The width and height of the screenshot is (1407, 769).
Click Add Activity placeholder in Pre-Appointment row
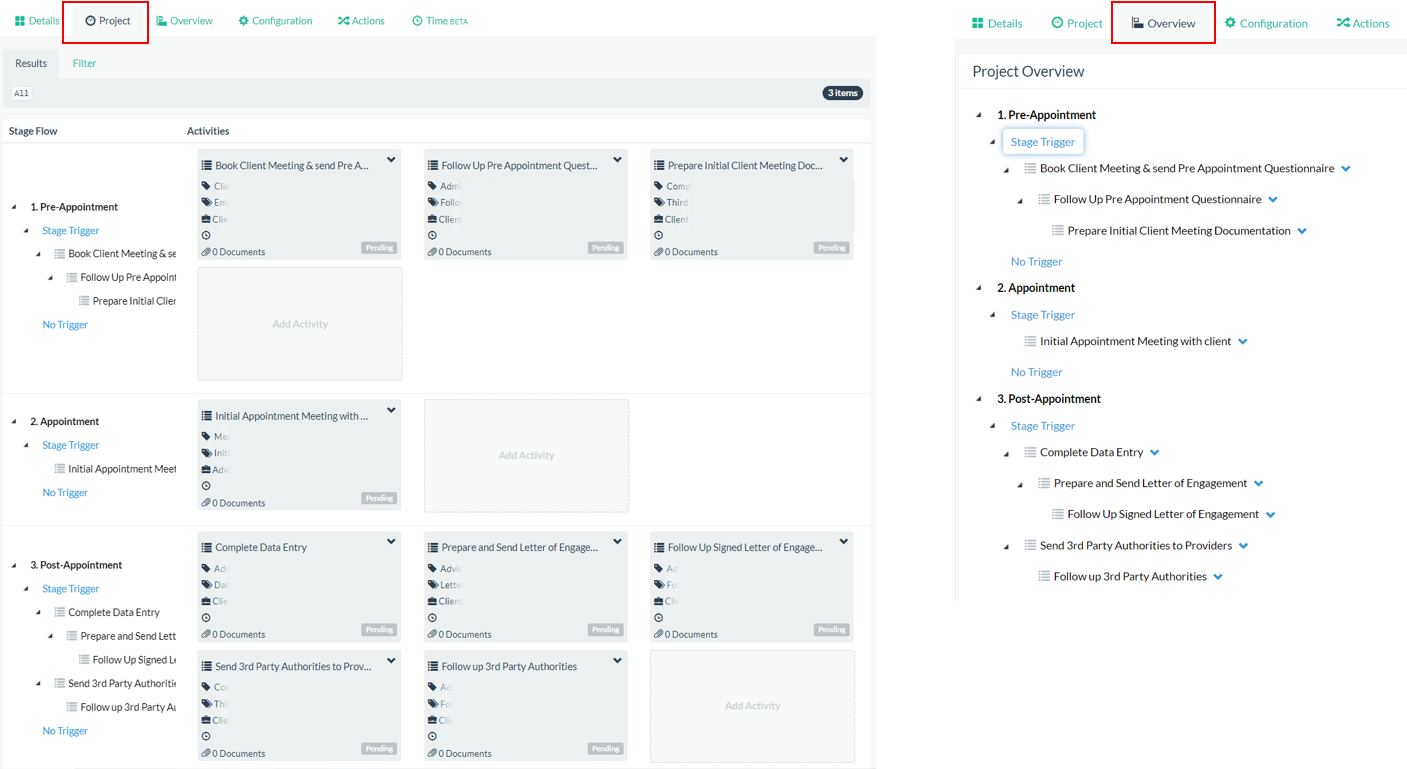pos(300,324)
